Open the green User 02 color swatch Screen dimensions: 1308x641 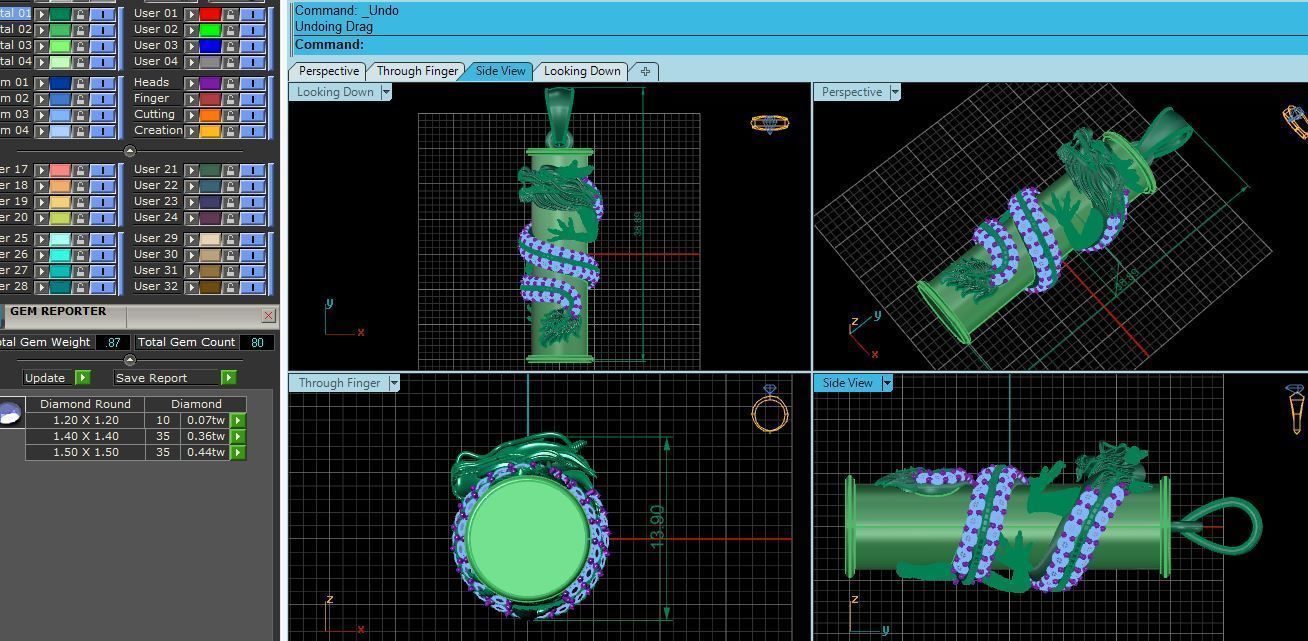210,30
